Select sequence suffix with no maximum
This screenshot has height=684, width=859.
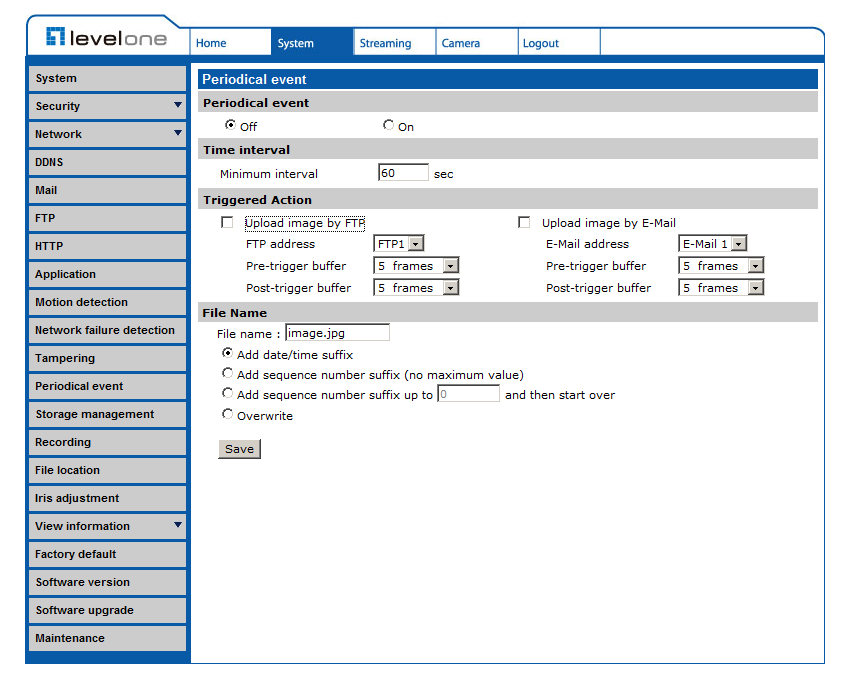coord(227,373)
